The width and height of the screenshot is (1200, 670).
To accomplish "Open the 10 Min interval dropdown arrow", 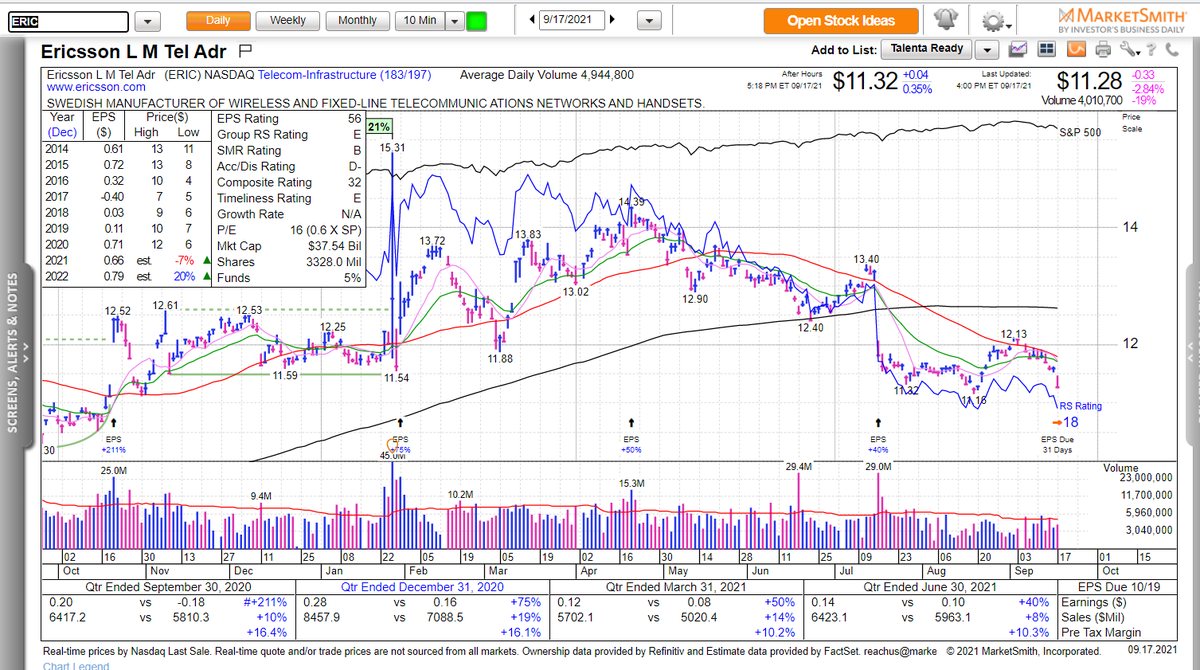I will pyautogui.click(x=453, y=20).
